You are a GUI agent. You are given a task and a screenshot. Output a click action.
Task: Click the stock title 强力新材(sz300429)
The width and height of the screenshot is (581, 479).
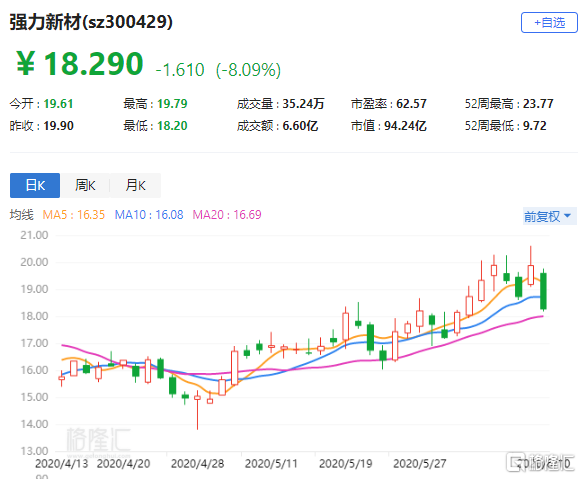[x=91, y=22]
